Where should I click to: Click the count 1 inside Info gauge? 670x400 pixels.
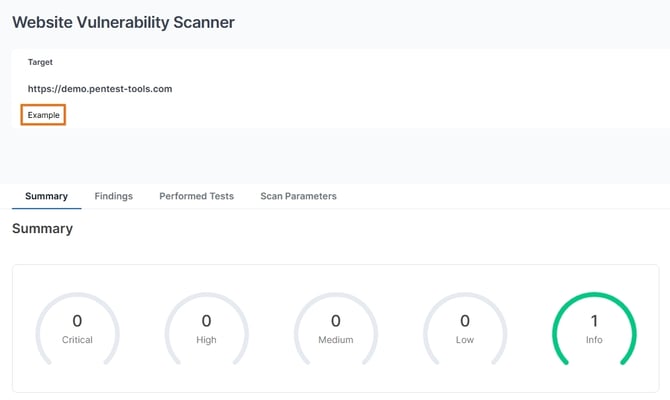pyautogui.click(x=594, y=321)
